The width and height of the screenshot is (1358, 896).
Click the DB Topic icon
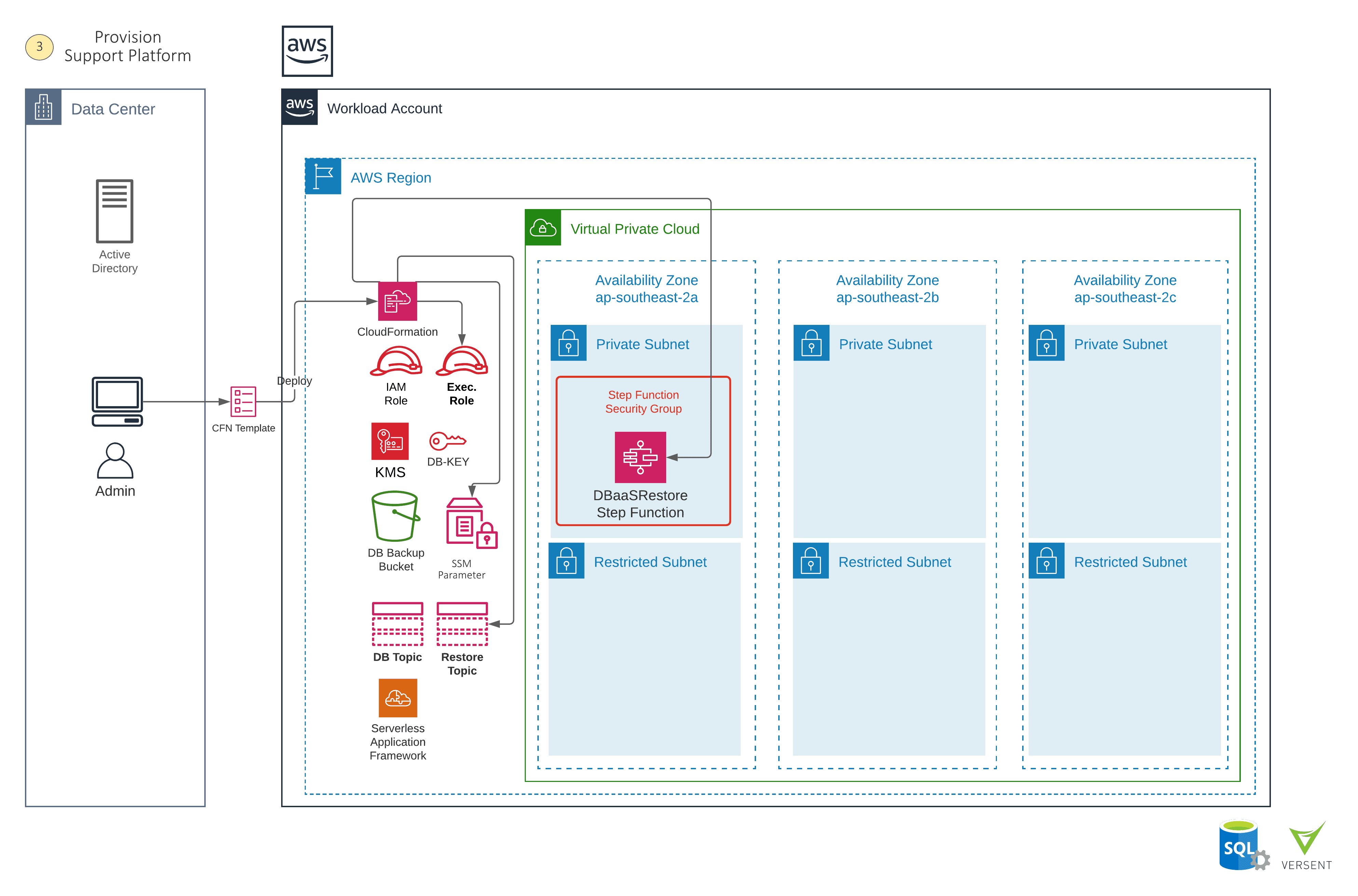(x=397, y=623)
